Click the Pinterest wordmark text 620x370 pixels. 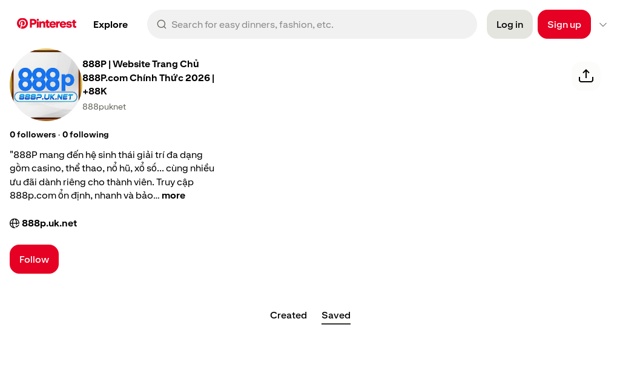click(x=53, y=24)
